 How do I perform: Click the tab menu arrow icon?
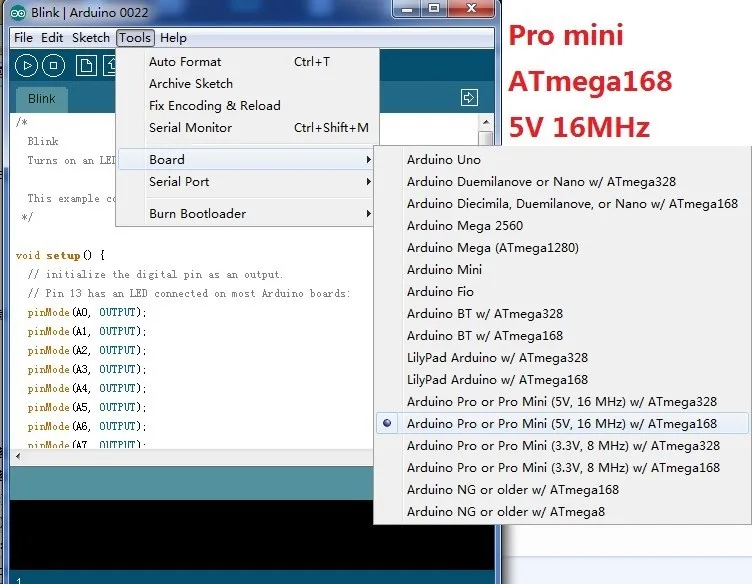[469, 97]
